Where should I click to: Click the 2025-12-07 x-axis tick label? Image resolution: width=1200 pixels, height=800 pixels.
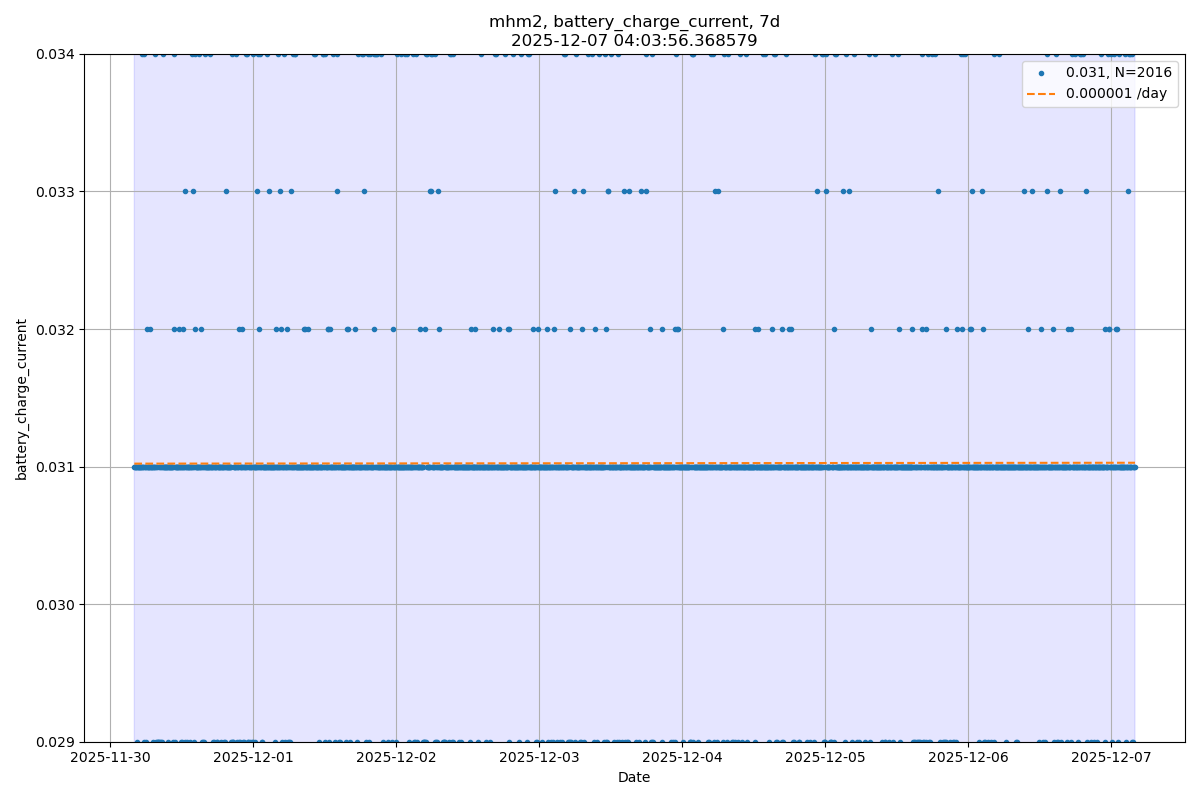1111,758
